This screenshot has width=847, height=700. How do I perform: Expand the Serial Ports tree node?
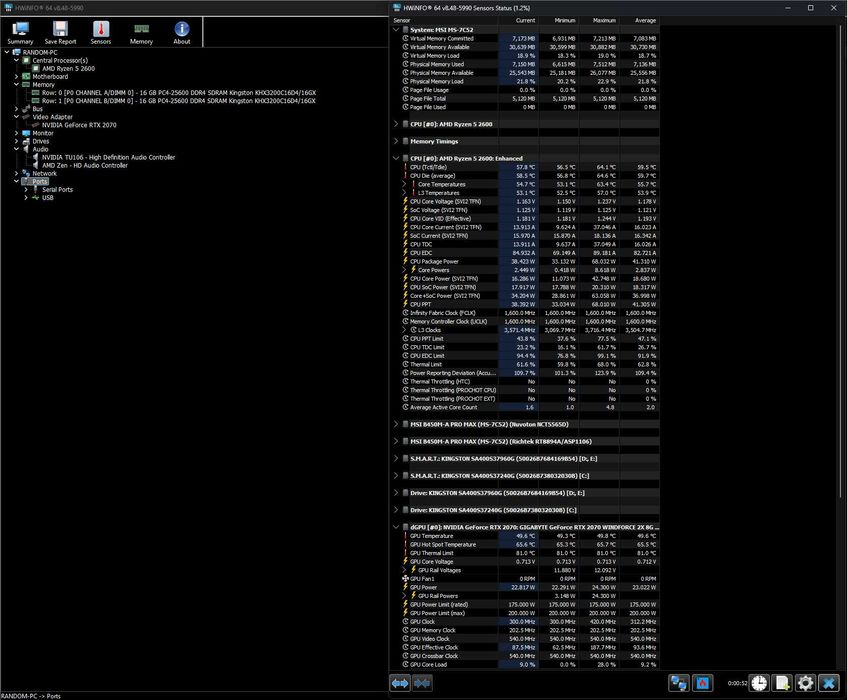click(26, 190)
